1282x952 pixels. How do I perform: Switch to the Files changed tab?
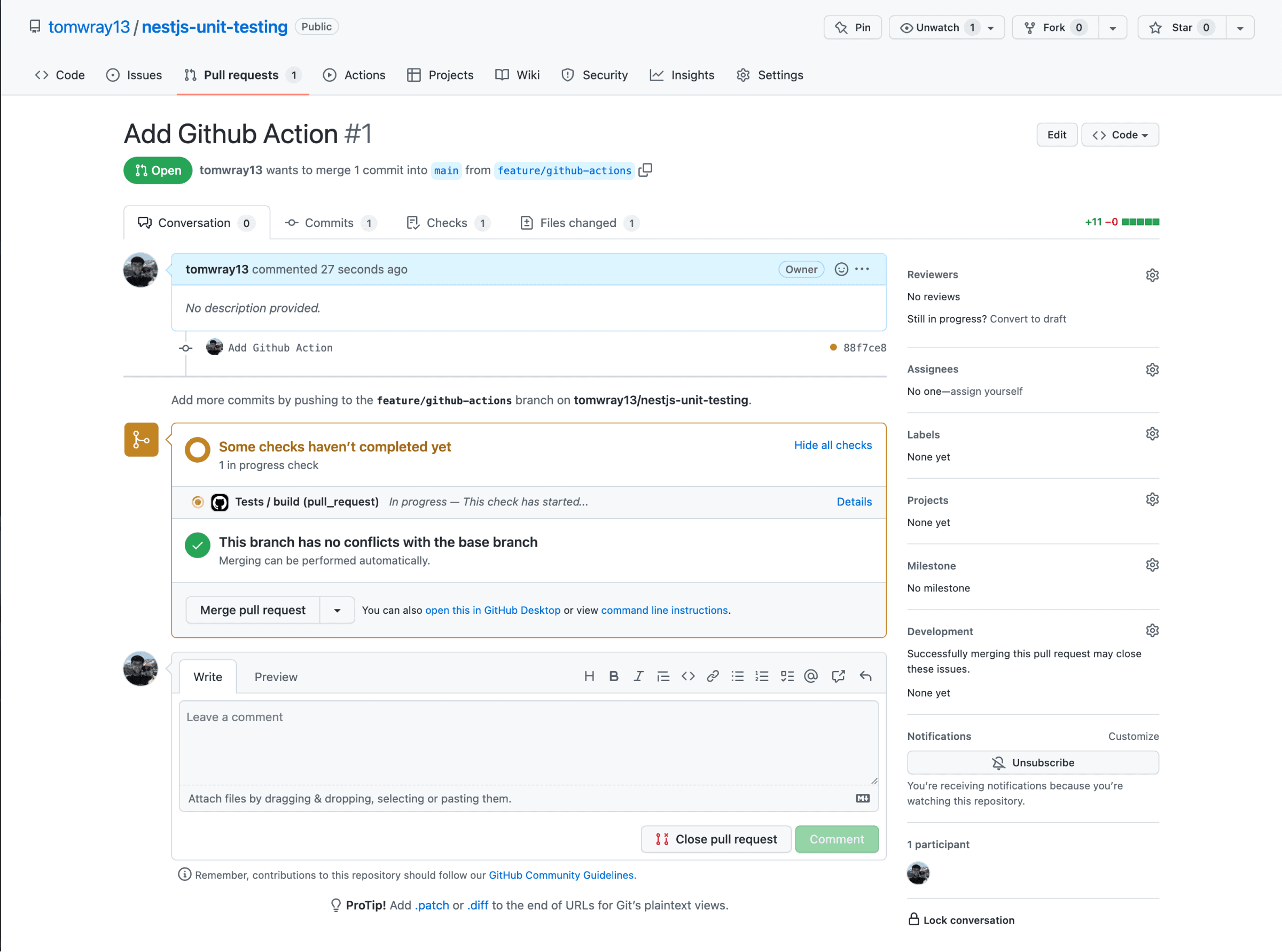coord(578,223)
